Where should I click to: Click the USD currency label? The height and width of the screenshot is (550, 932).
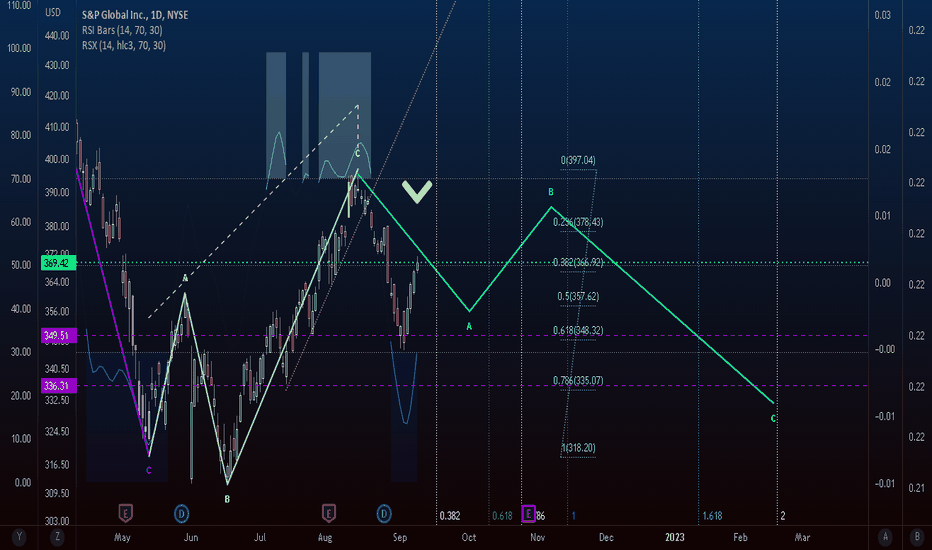pyautogui.click(x=53, y=12)
